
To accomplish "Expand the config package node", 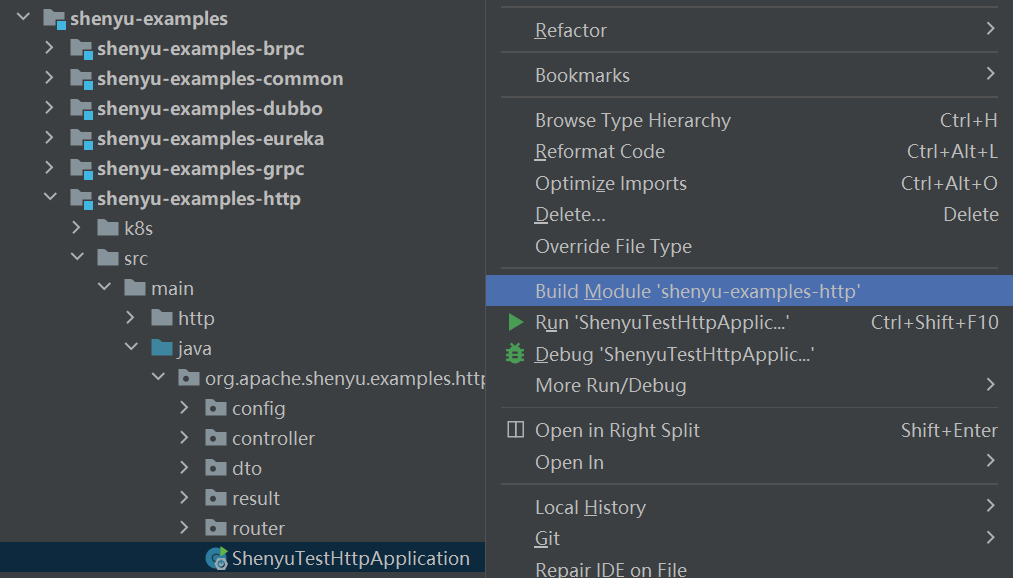I will (x=184, y=408).
